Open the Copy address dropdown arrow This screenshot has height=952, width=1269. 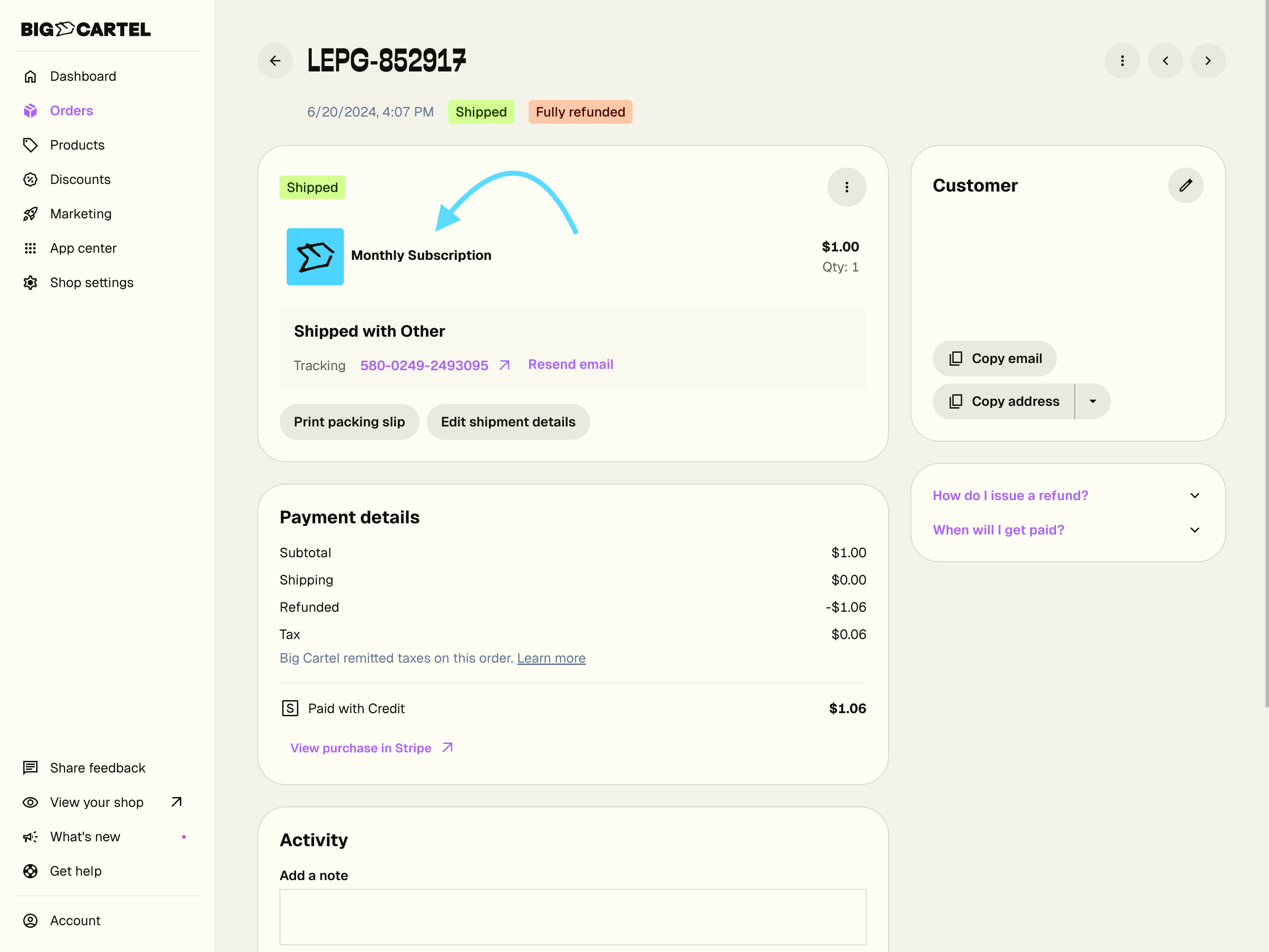point(1092,402)
